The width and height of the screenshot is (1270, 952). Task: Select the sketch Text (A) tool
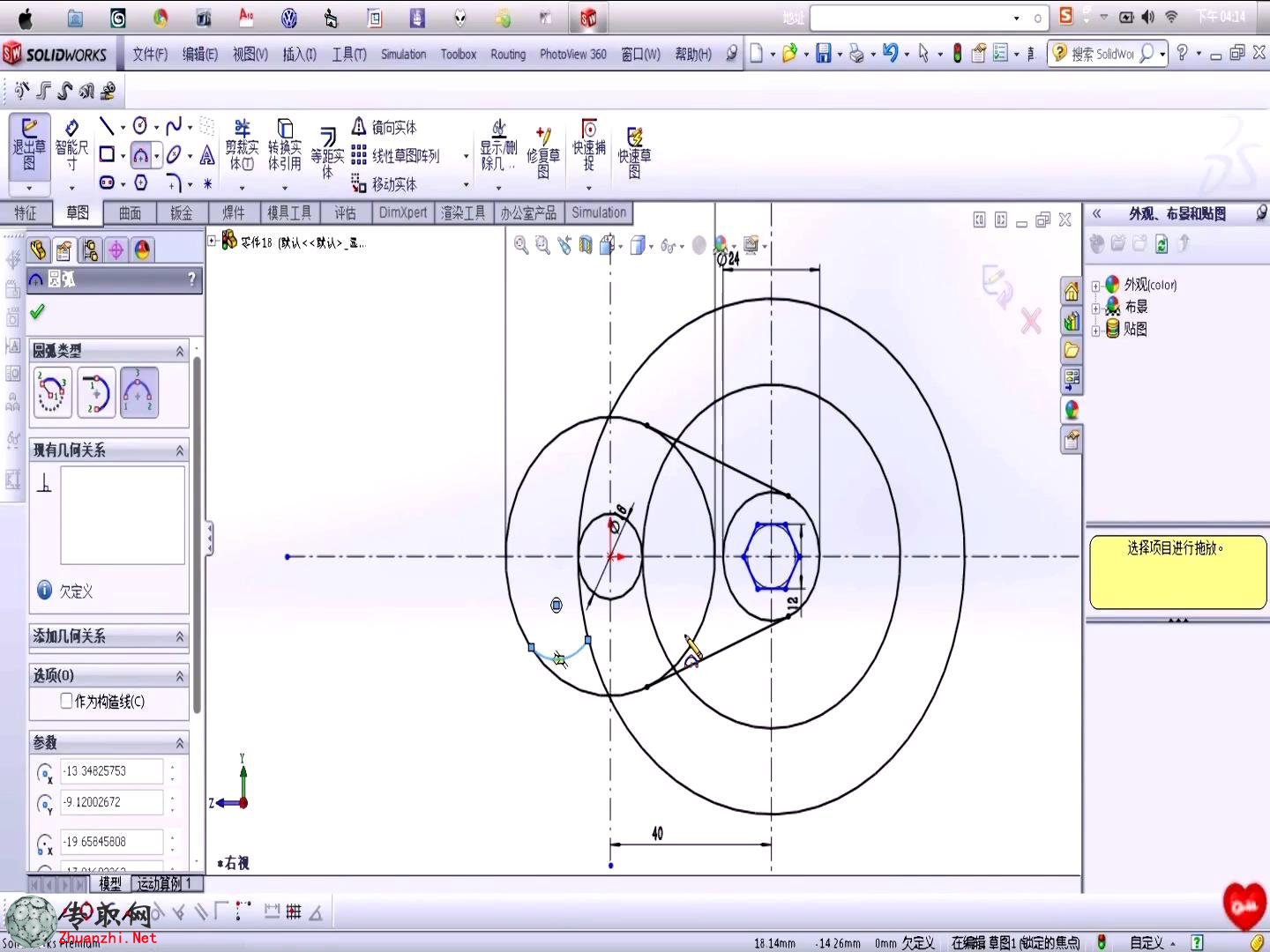point(206,156)
